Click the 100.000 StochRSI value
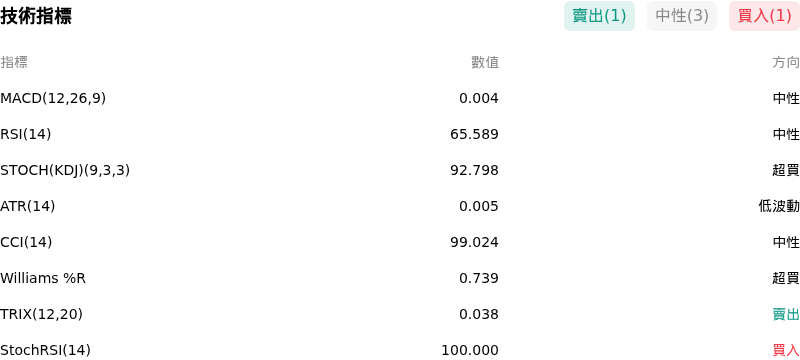 470,350
